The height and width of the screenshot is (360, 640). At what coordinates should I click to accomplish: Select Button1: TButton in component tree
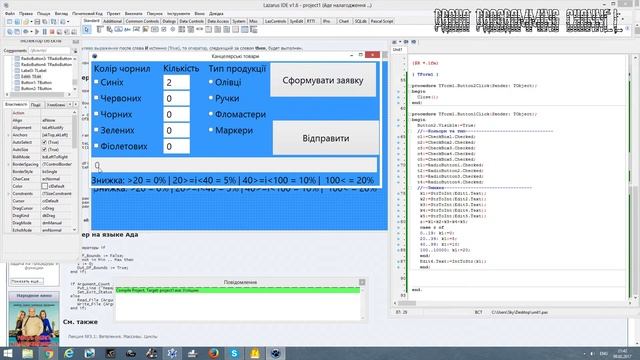tap(36, 82)
